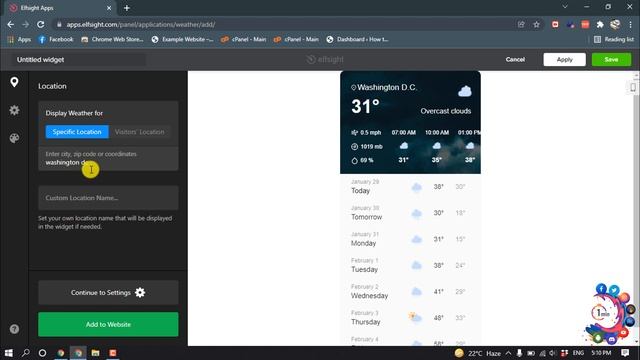Open the Apps bookmarks shortcut

[19, 39]
